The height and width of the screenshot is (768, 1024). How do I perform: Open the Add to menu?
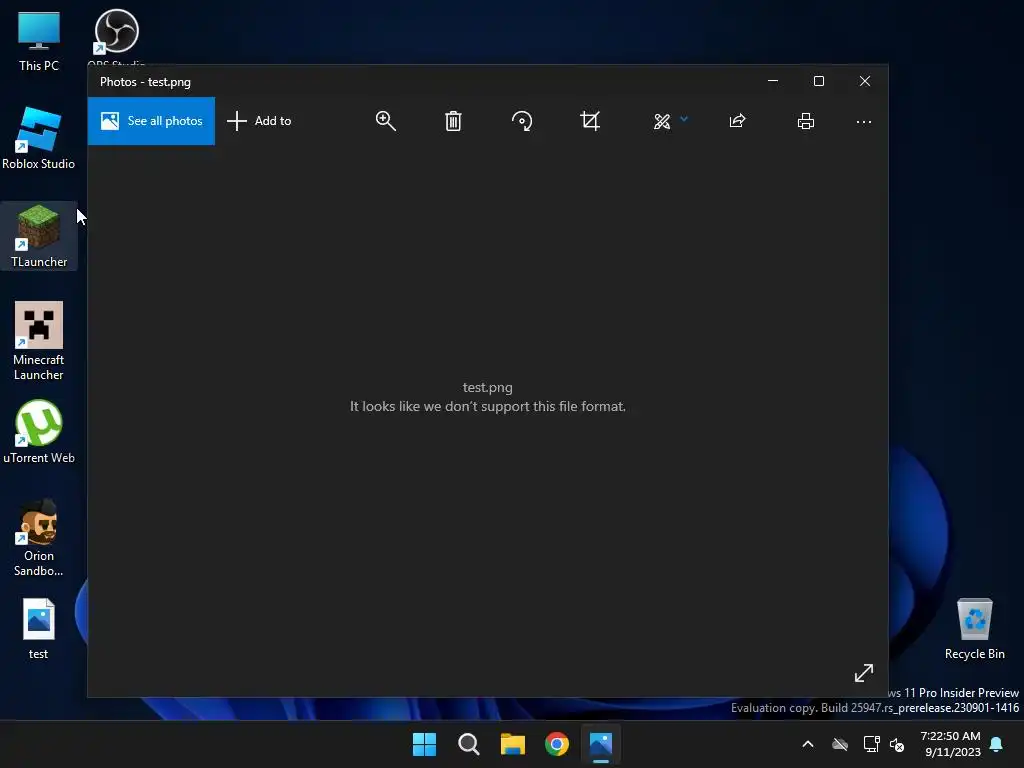[259, 121]
